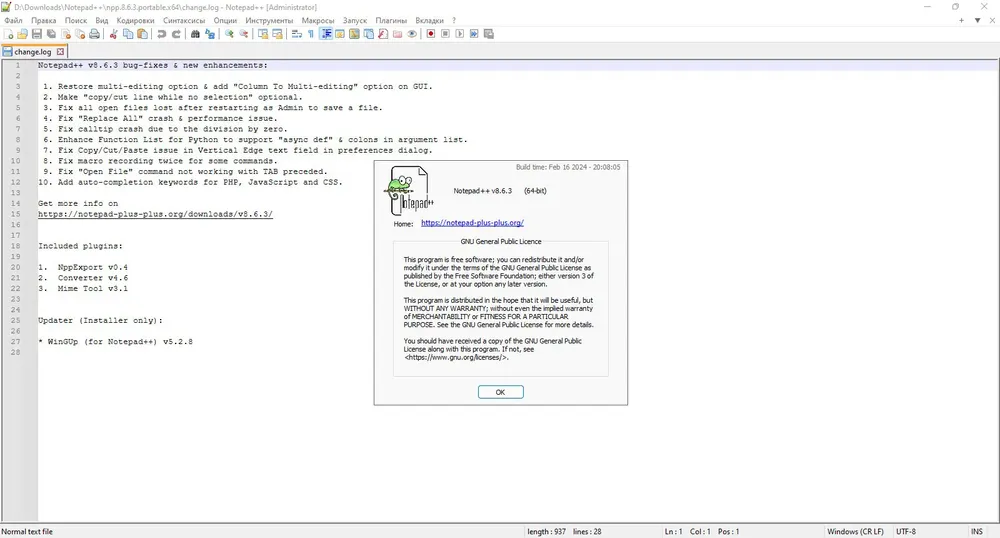
Task: Click the Paste clipboard toolbar icon
Action: click(142, 34)
